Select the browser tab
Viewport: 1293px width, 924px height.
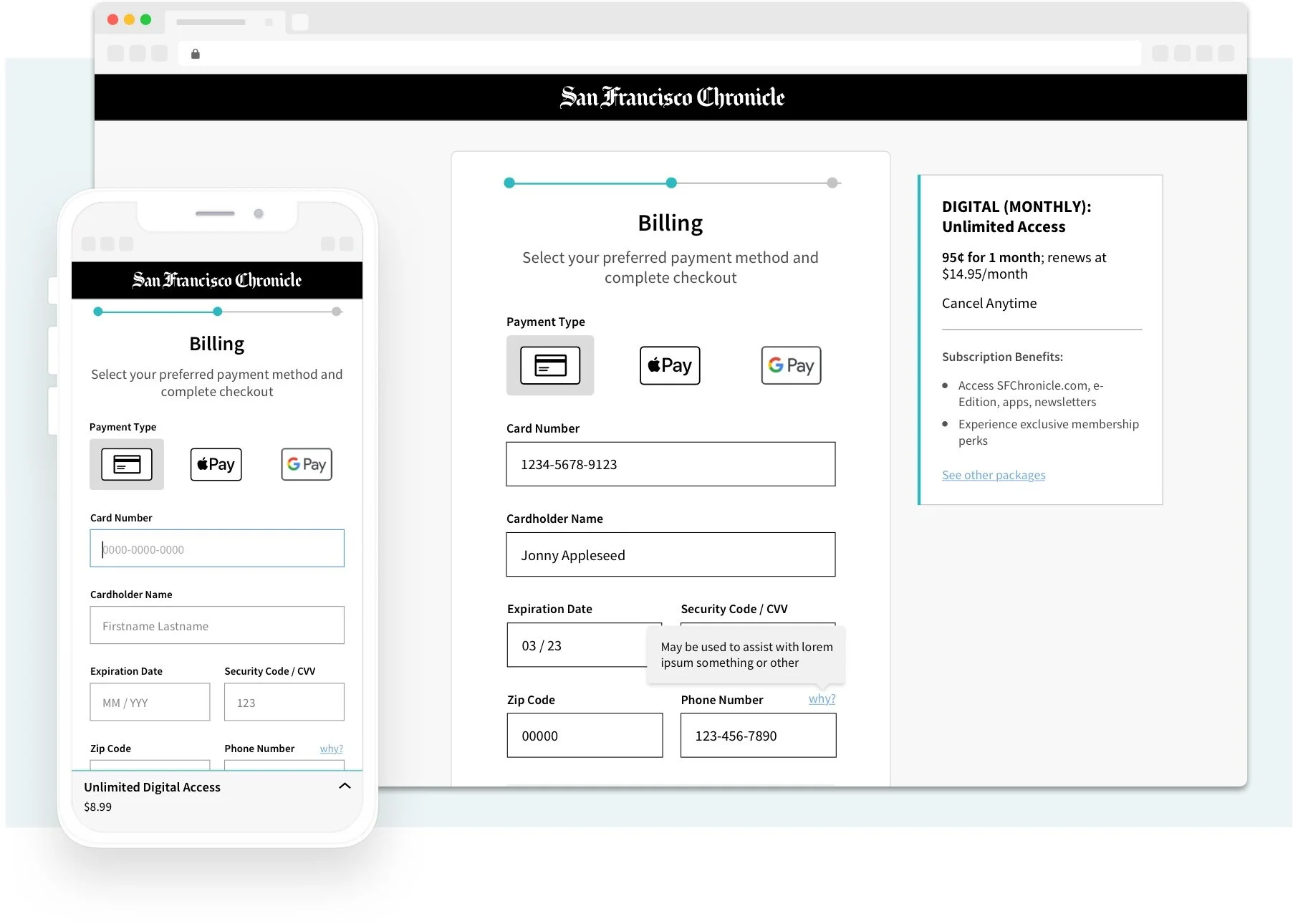click(x=223, y=22)
